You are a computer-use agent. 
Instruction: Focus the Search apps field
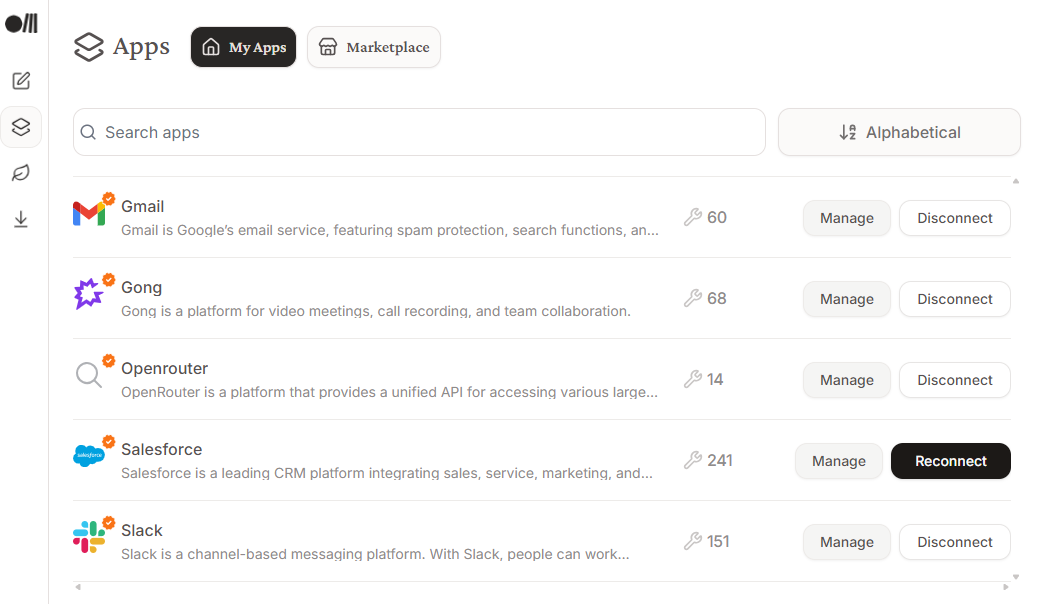[419, 132]
